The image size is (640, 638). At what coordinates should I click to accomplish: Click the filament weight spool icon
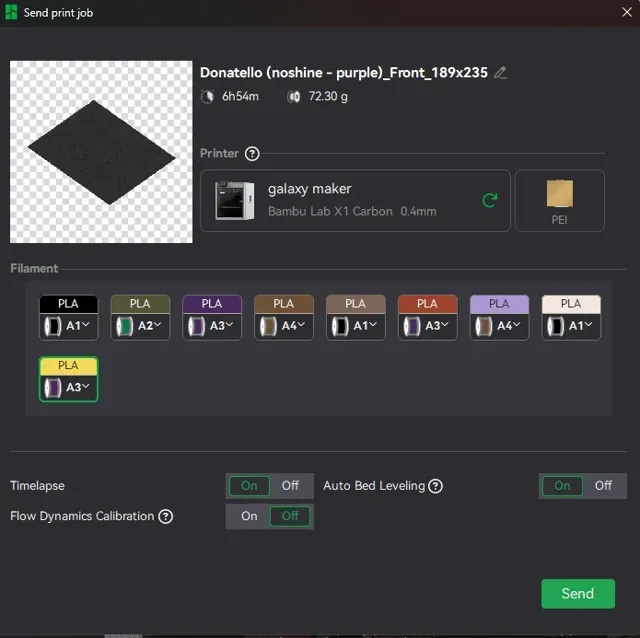click(293, 97)
